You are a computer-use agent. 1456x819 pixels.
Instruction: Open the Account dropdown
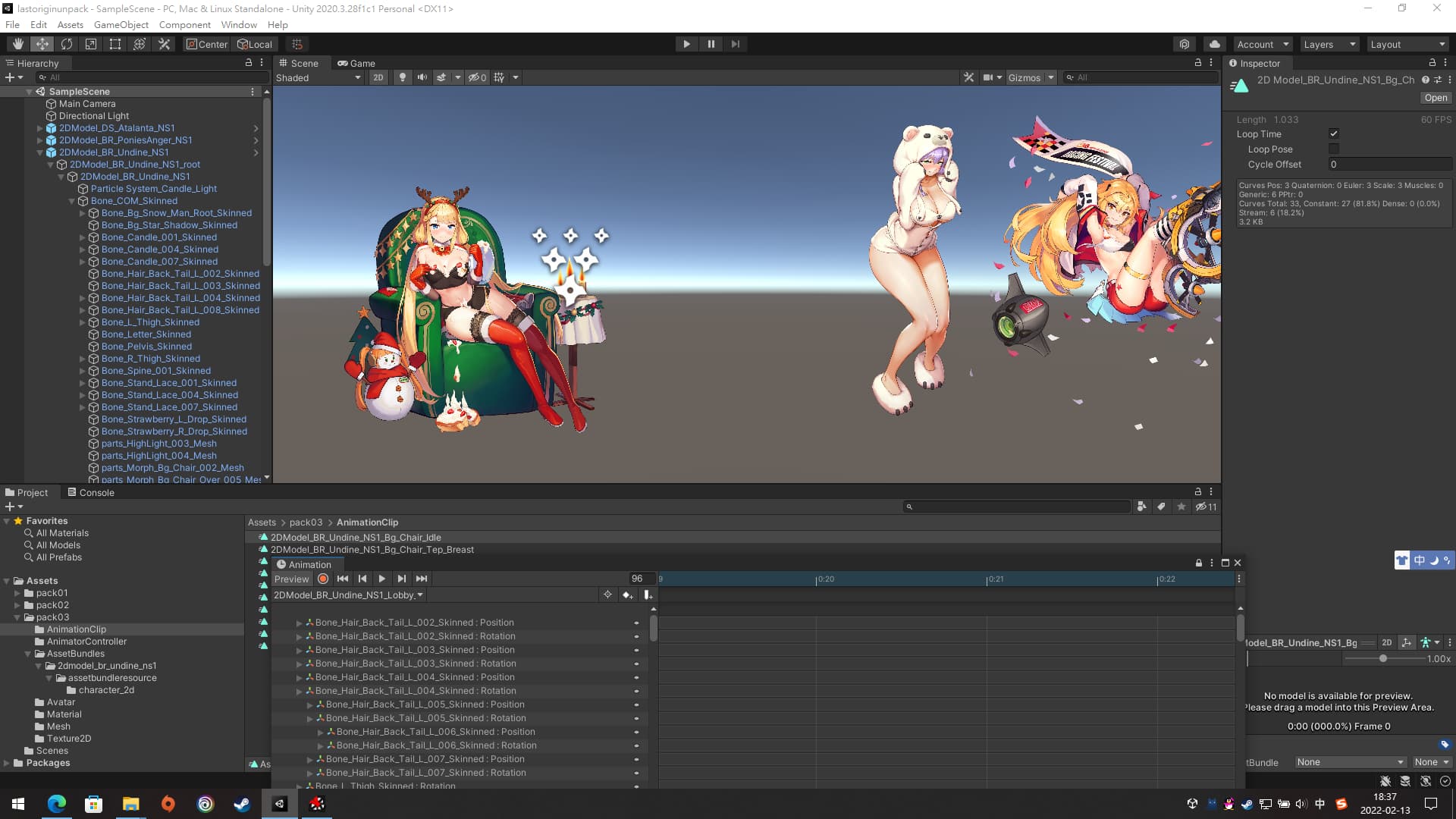(x=1263, y=44)
